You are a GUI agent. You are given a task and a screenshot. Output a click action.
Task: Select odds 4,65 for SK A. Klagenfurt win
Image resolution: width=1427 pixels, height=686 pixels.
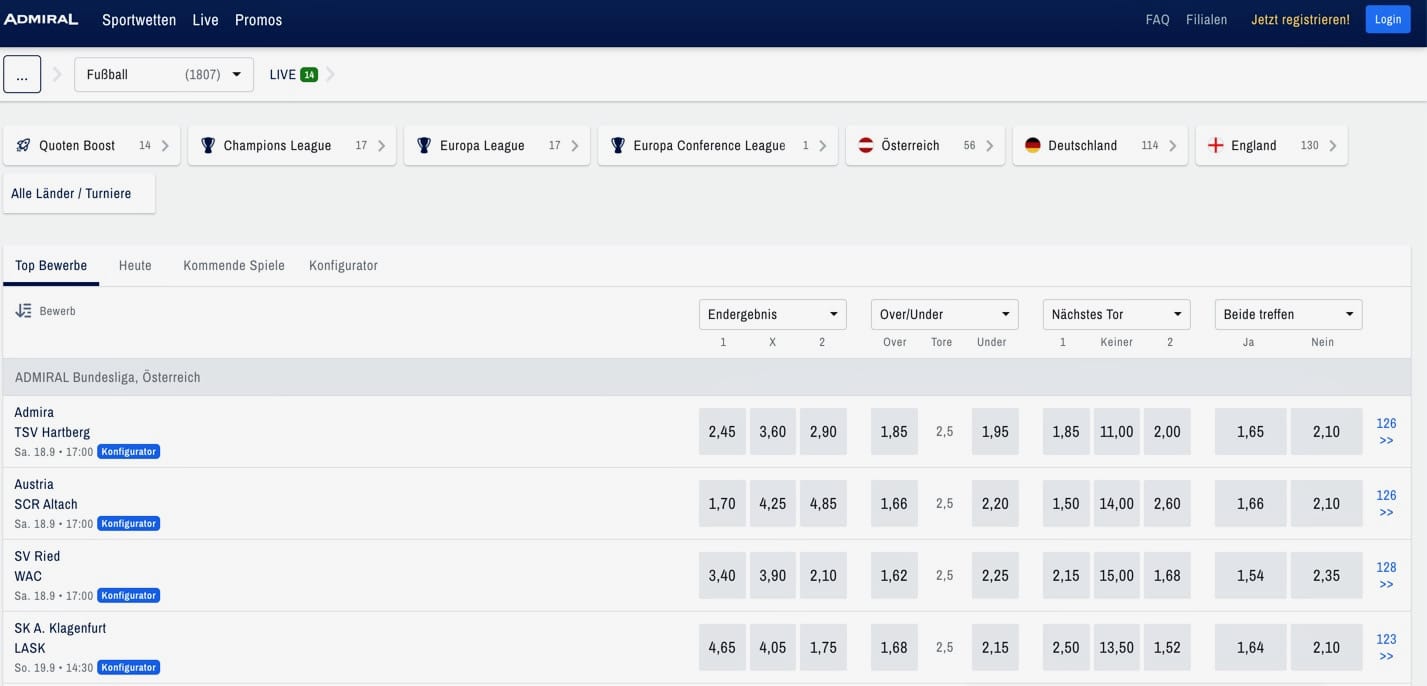pos(722,647)
